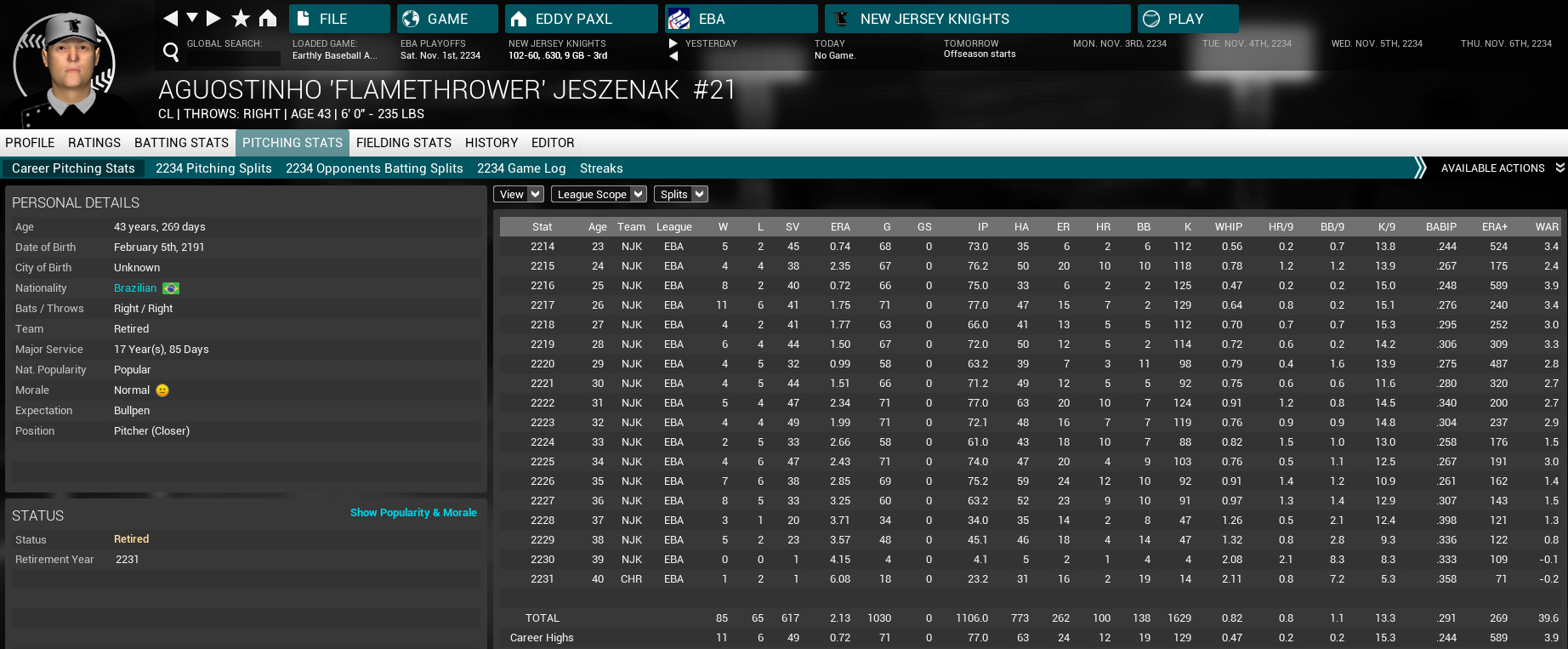Open the View dropdown
Image resolution: width=1568 pixels, height=649 pixels.
pyautogui.click(x=519, y=194)
